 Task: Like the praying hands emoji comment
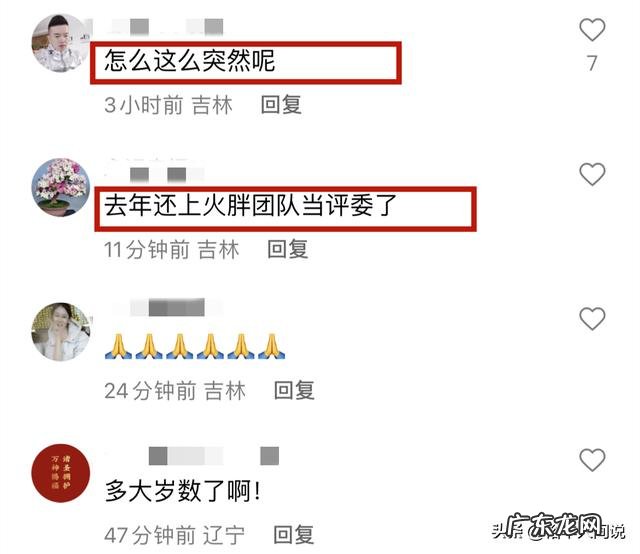click(592, 318)
